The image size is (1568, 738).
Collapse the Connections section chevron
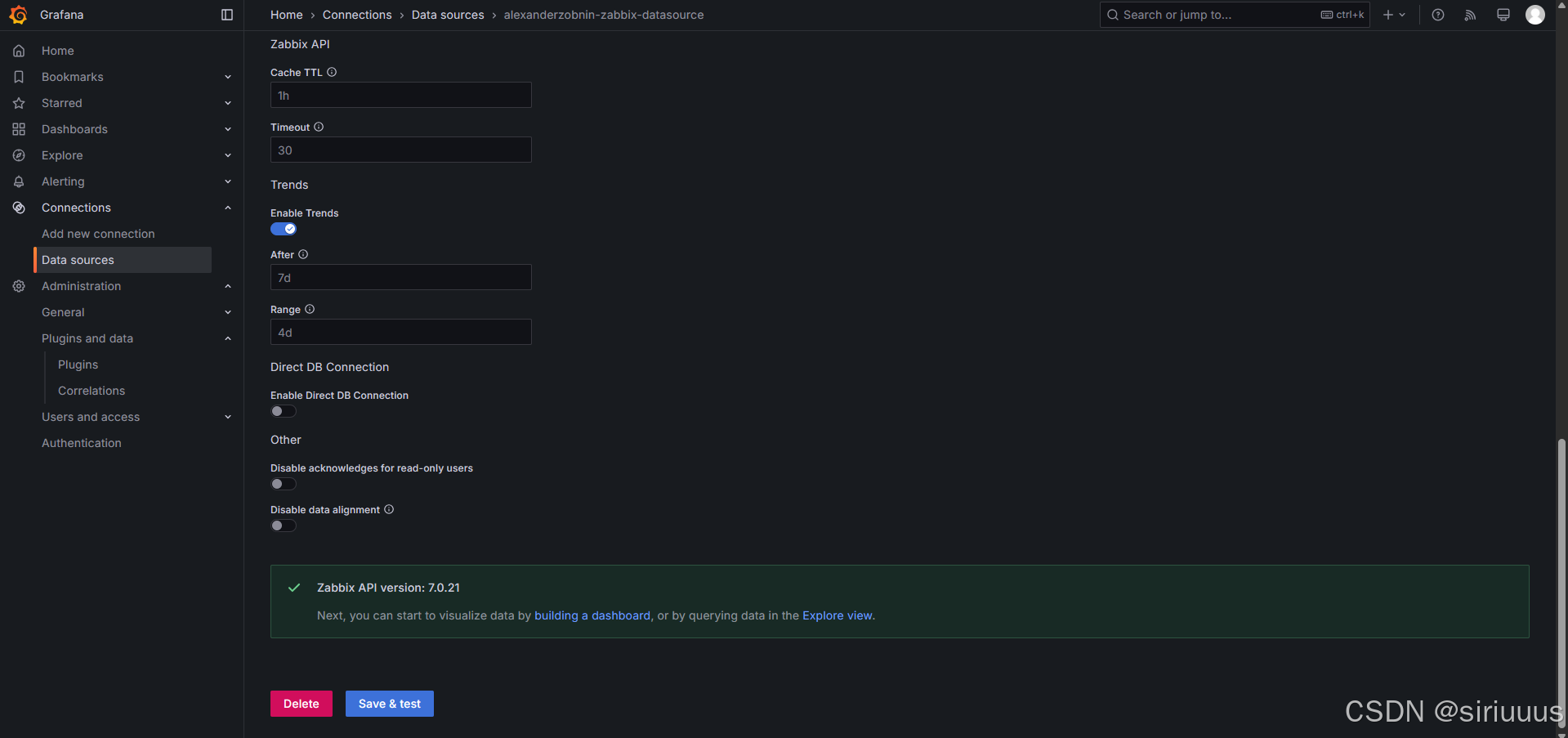228,208
